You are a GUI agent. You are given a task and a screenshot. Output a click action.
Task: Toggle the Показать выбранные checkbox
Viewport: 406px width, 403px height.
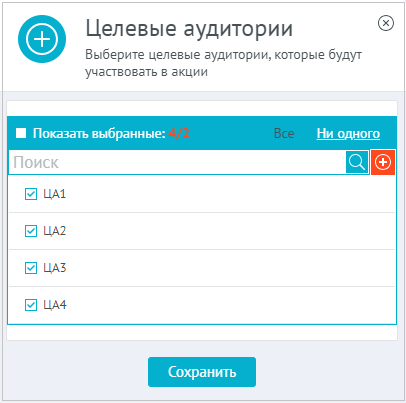tap(21, 133)
